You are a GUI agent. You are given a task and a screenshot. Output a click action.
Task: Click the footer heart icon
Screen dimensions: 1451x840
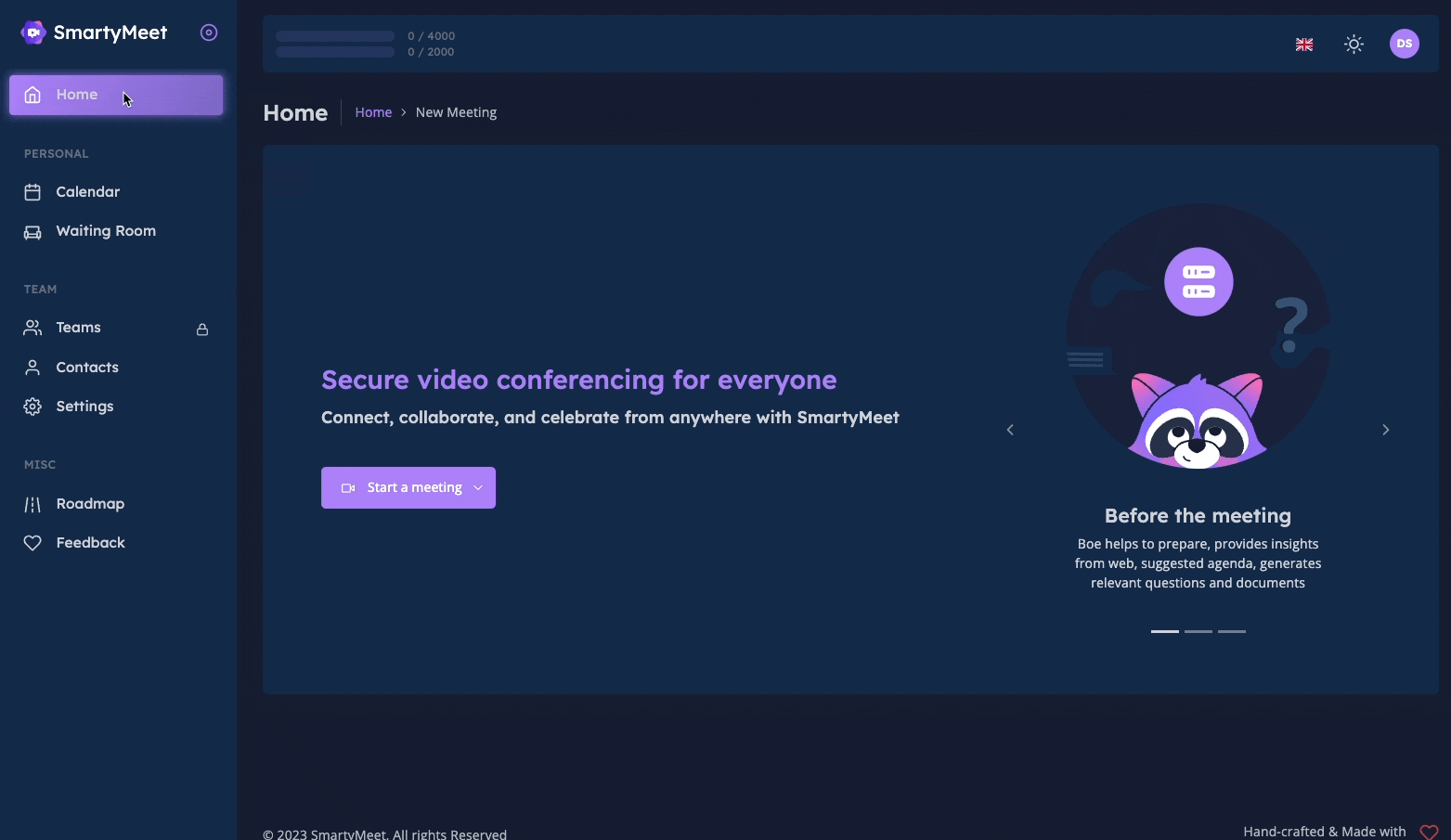(1430, 833)
